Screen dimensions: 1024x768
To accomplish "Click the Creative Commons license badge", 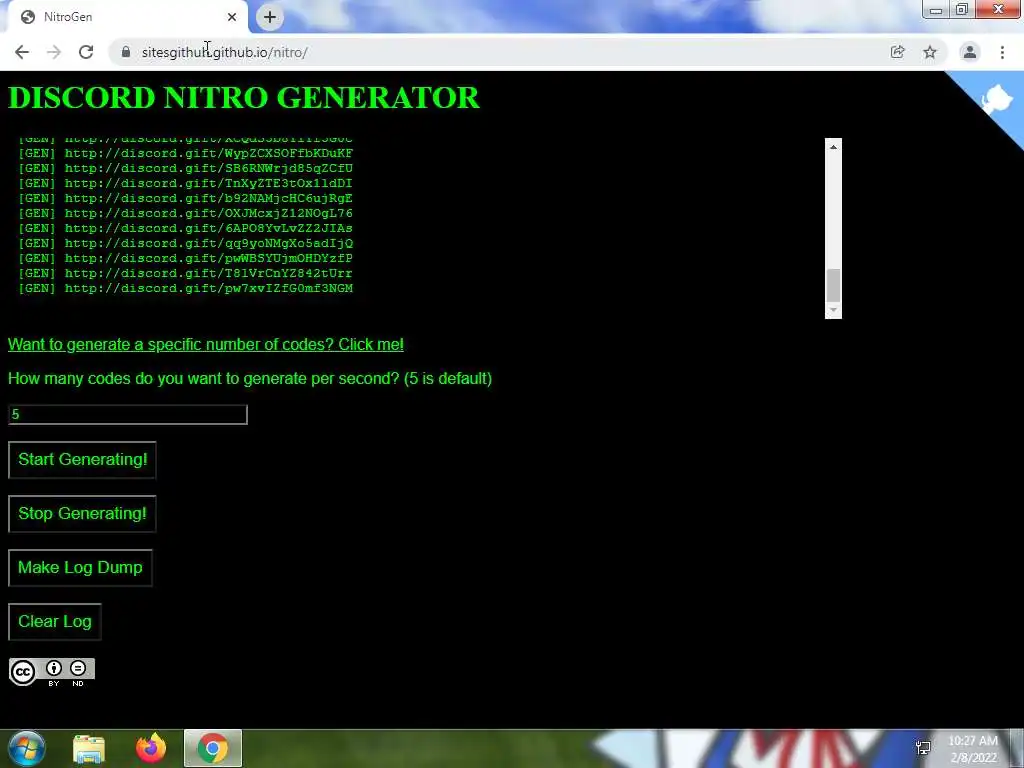I will pos(52,672).
